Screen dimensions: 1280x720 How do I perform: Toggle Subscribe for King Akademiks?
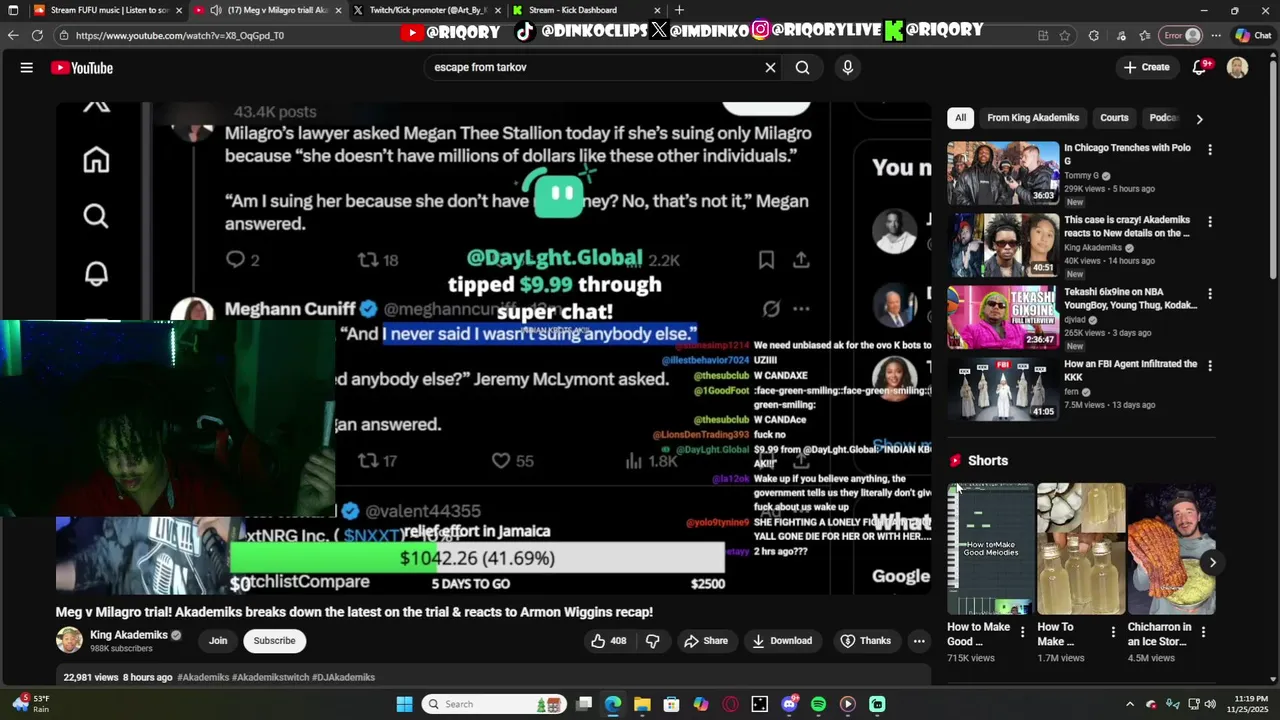(x=274, y=641)
